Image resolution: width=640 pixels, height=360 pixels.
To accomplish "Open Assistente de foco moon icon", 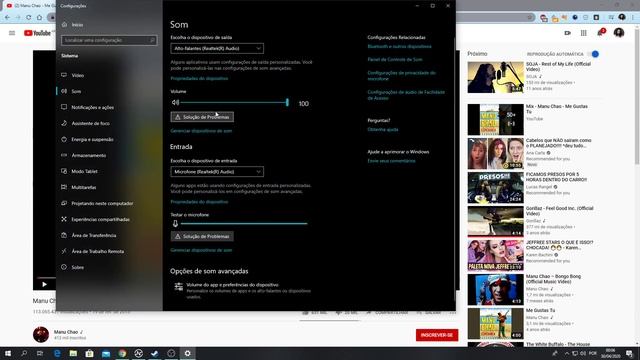I will 64,123.
